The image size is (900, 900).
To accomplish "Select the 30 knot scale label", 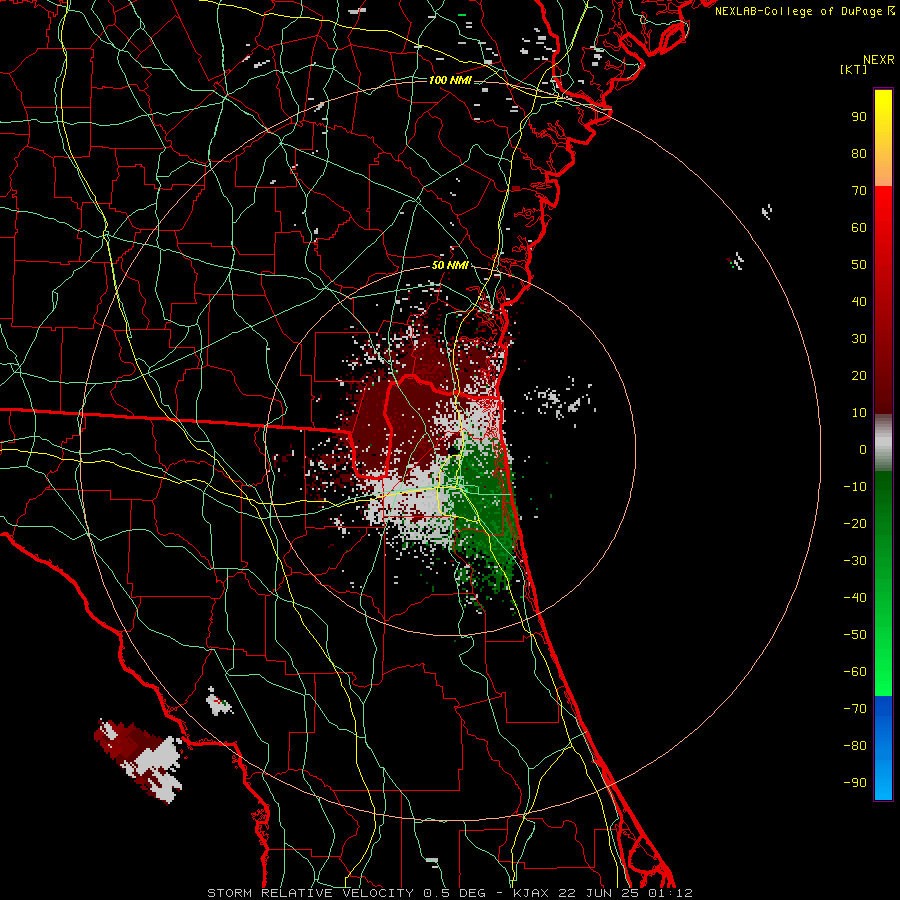I will [x=859, y=339].
